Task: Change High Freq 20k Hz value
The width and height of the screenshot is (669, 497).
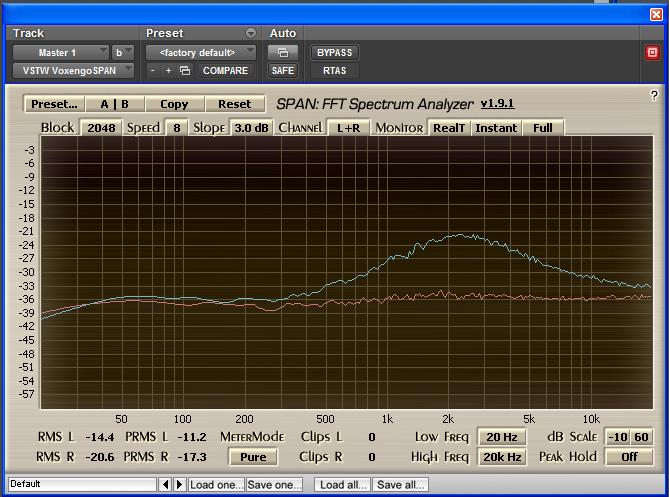Action: click(501, 457)
